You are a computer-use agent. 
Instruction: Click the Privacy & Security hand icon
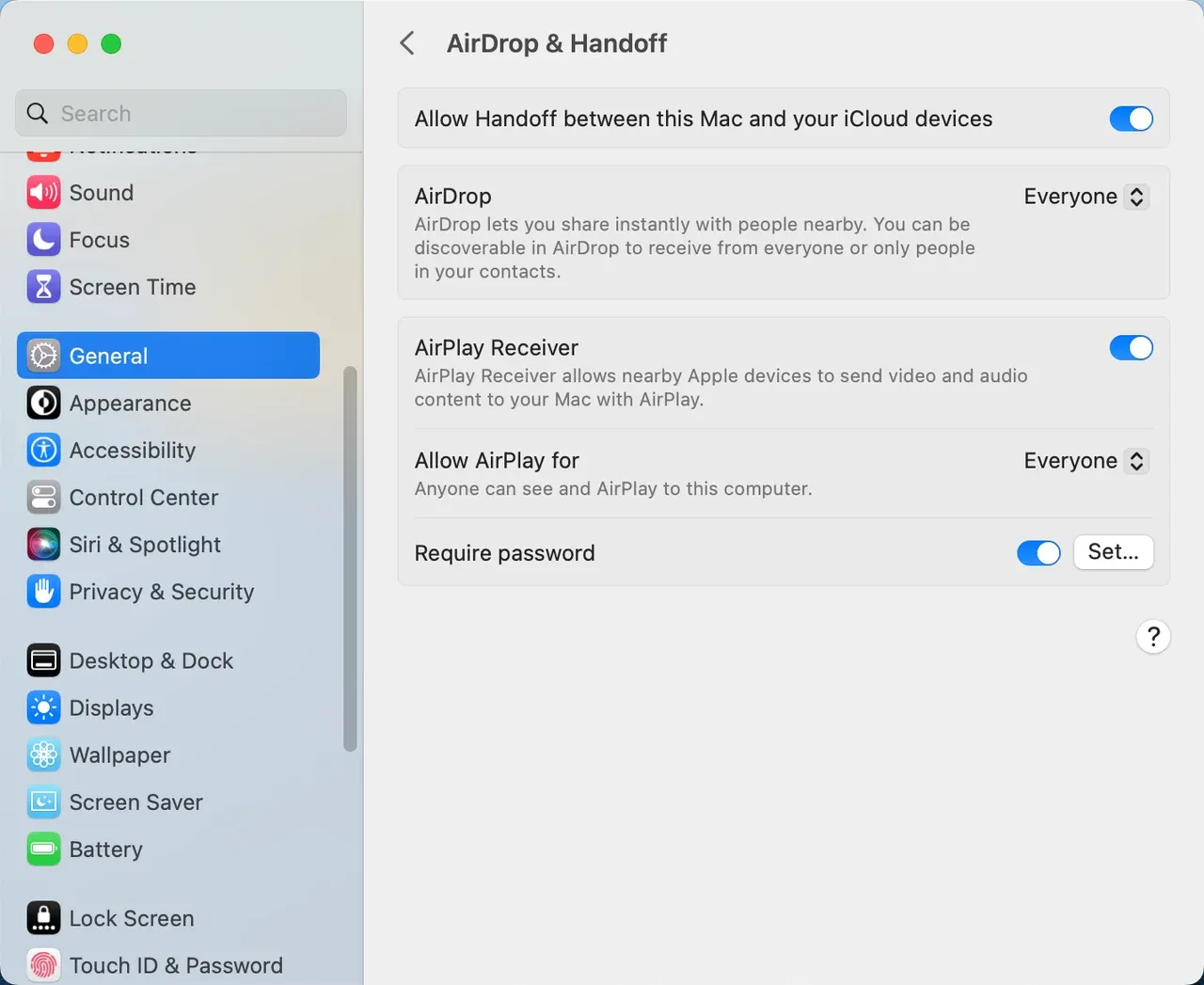pyautogui.click(x=43, y=591)
